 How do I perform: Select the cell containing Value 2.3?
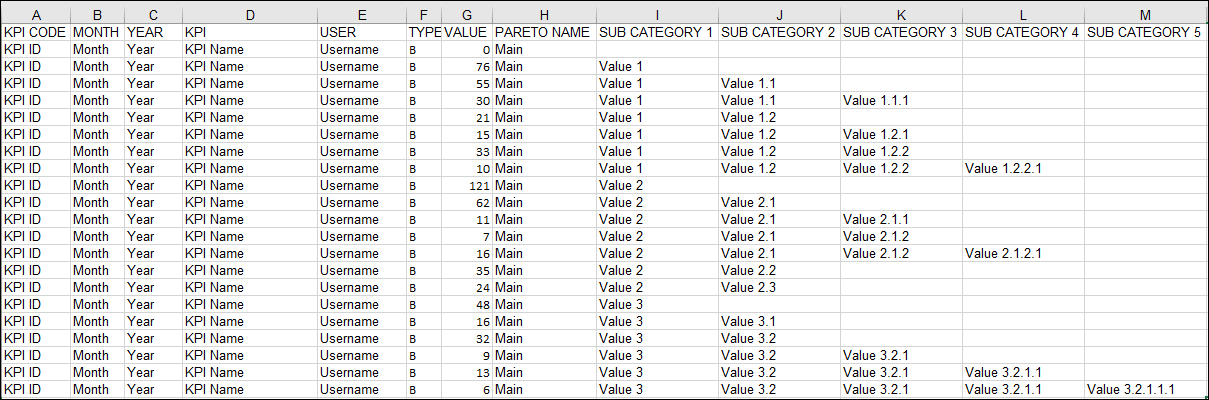(779, 287)
